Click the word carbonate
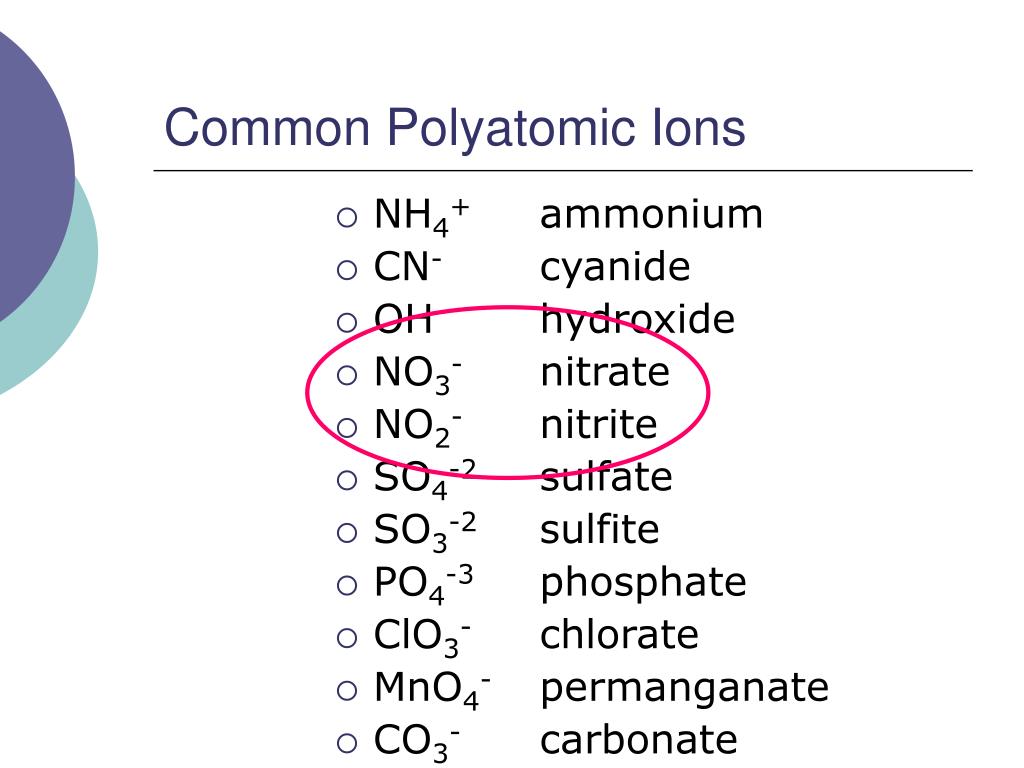This screenshot has width=1024, height=768. tap(639, 740)
